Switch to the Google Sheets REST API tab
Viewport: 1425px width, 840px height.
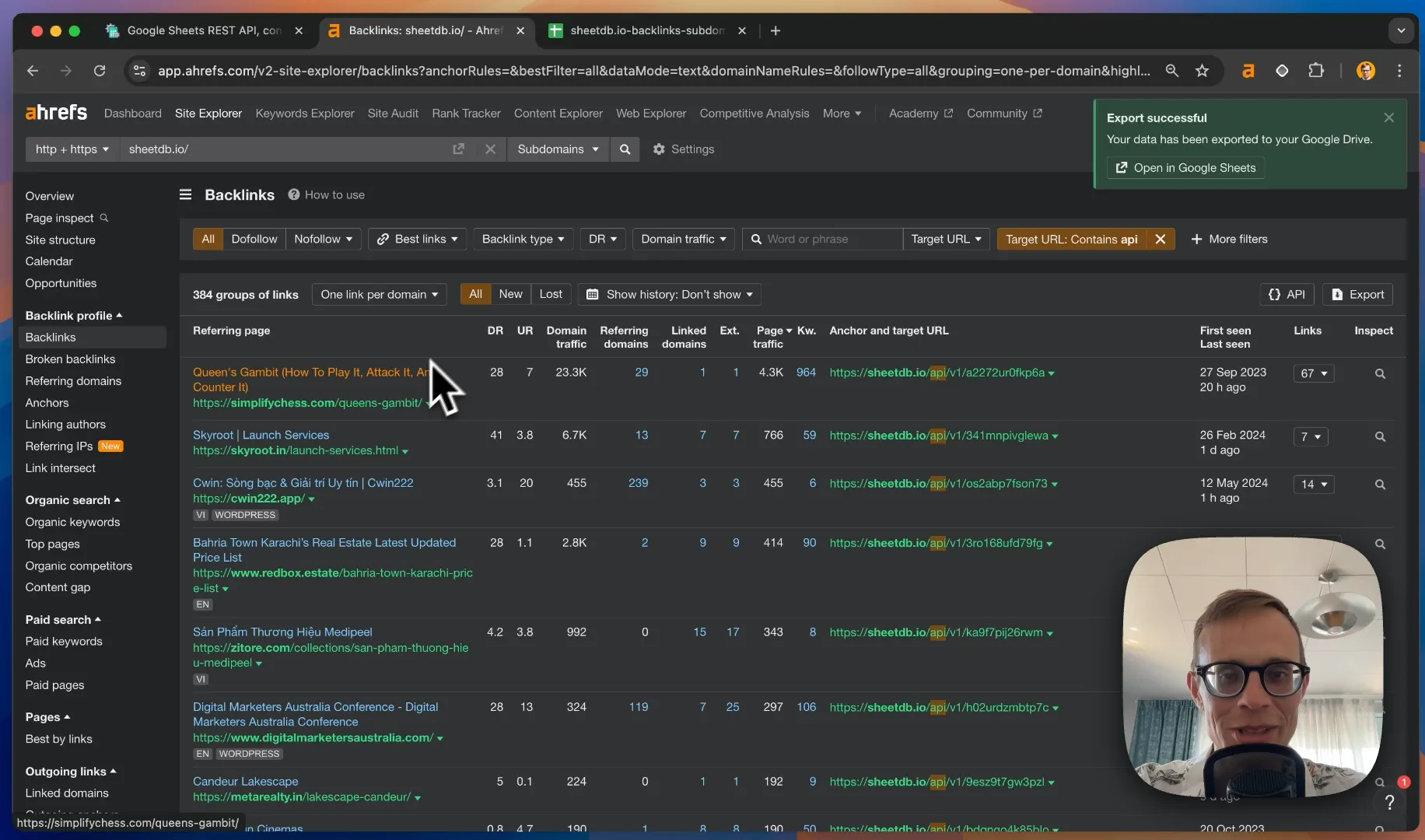point(204,30)
